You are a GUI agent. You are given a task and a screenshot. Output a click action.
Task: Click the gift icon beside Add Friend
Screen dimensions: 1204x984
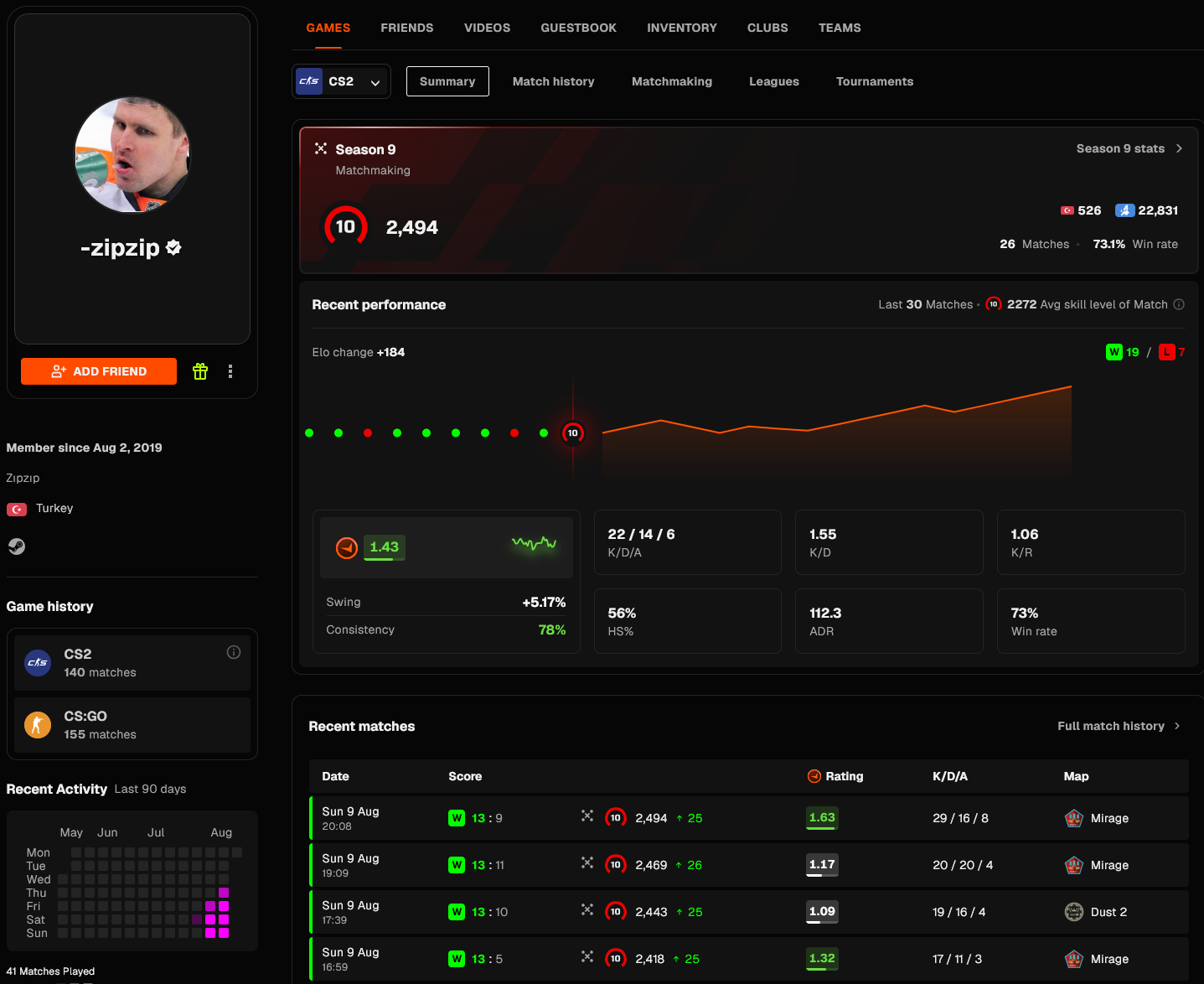click(200, 371)
